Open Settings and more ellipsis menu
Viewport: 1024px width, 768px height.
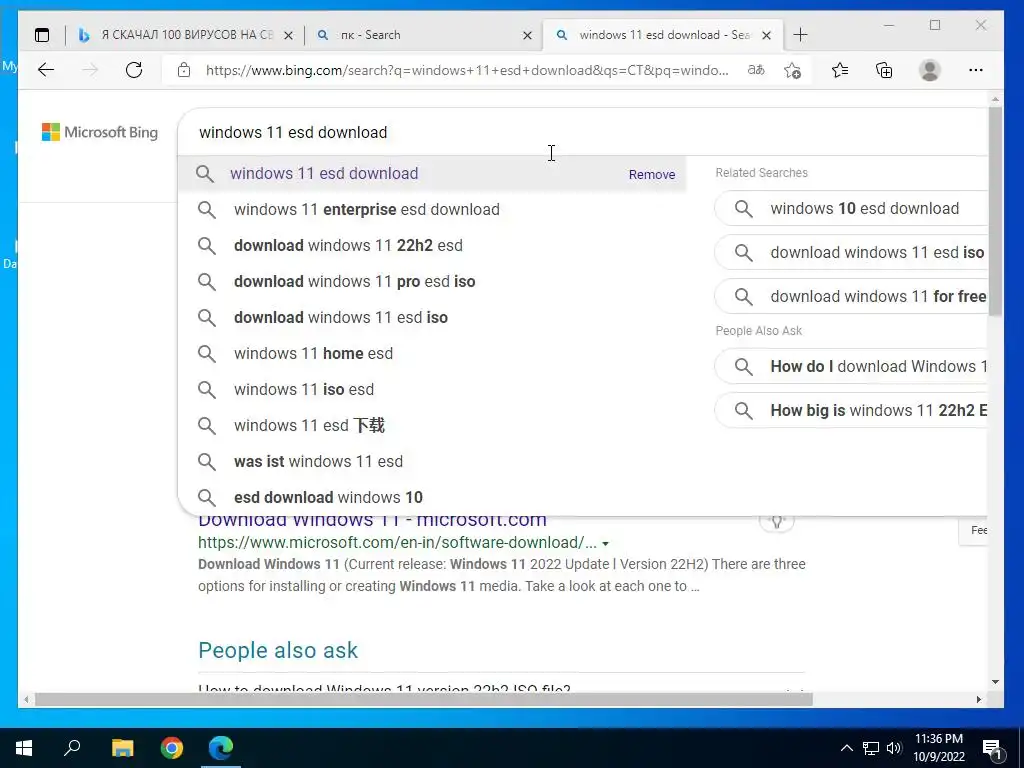tap(976, 70)
